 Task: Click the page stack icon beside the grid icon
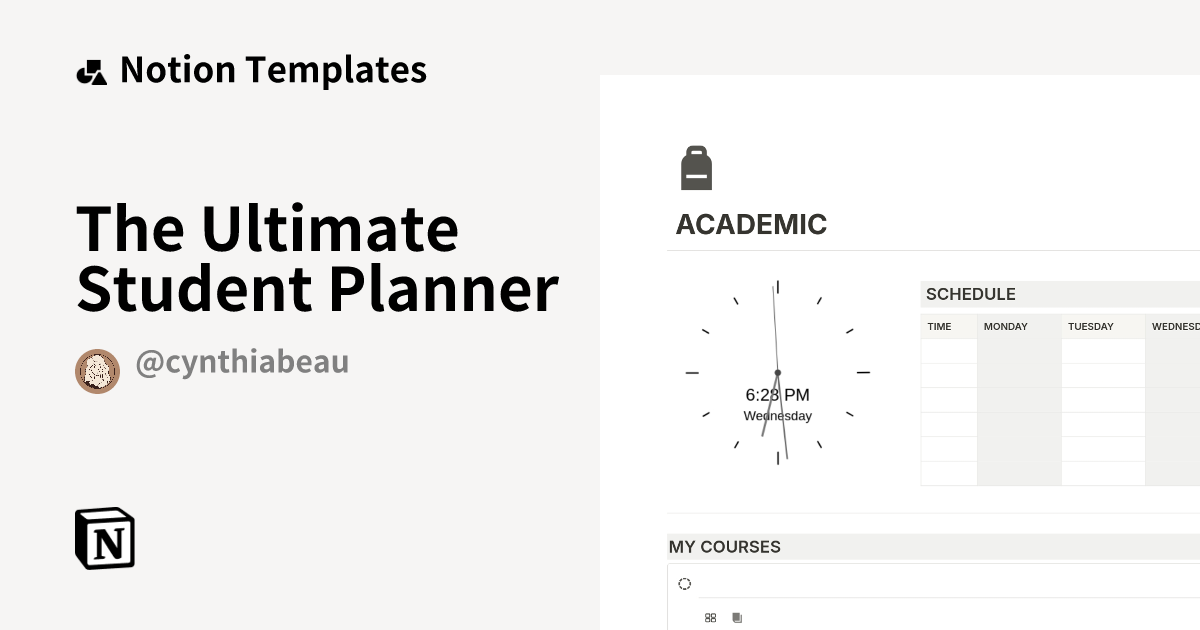[x=737, y=617]
